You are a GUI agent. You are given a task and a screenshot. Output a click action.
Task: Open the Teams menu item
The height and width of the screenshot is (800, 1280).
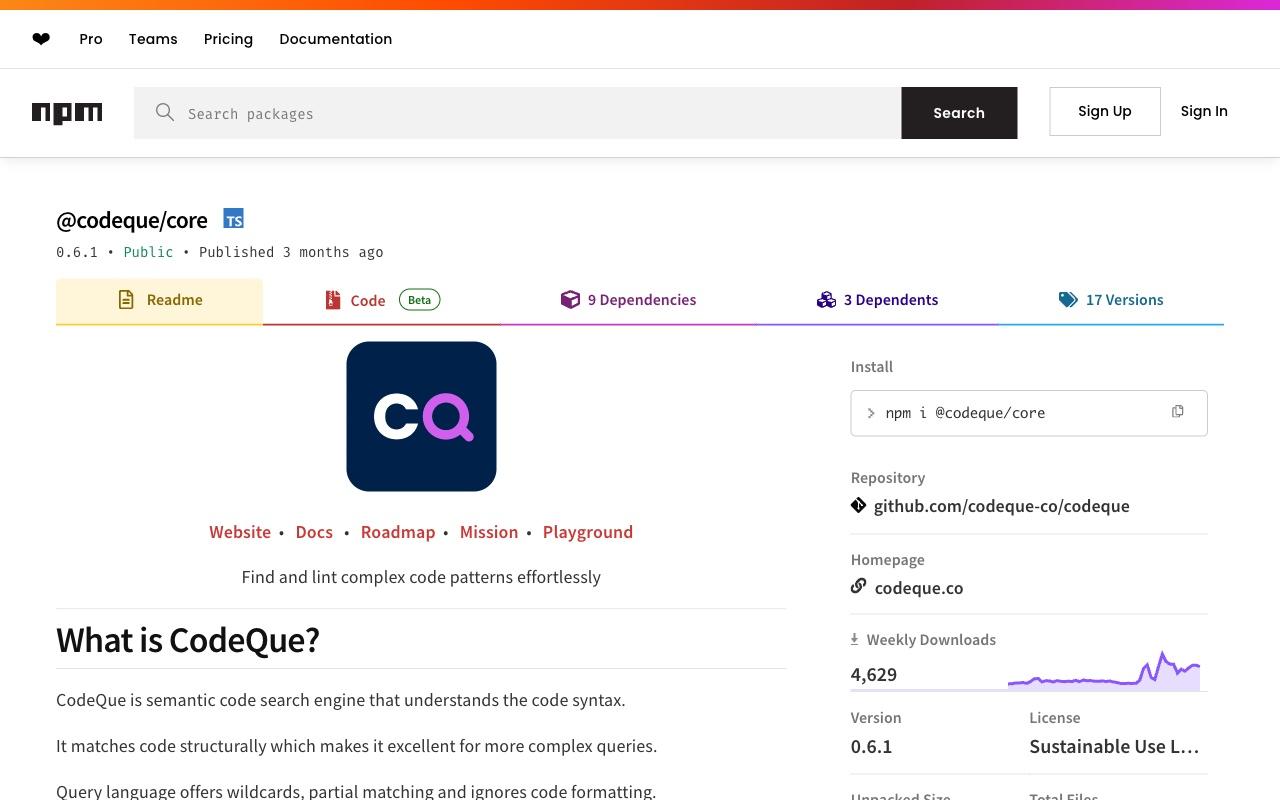pos(153,39)
